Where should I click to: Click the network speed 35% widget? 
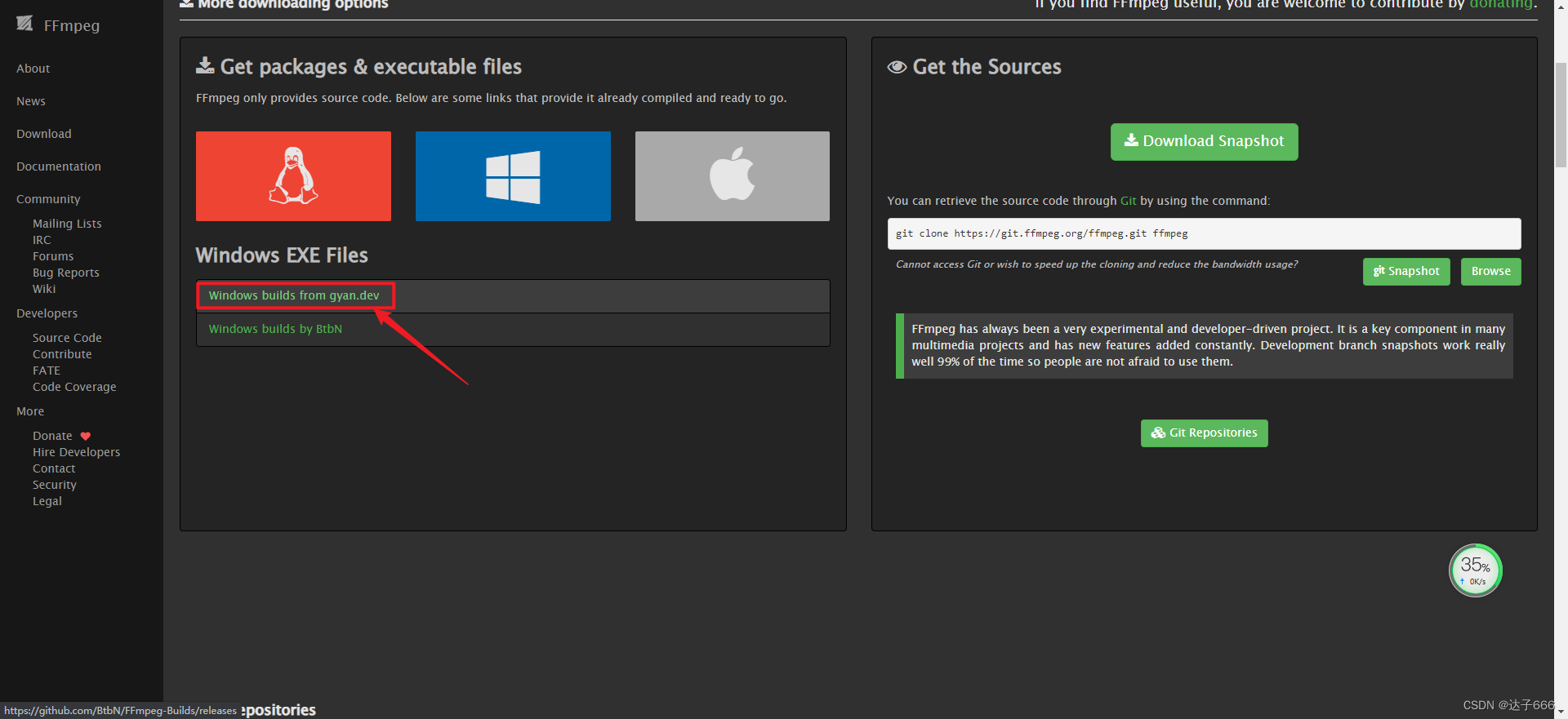click(x=1475, y=570)
